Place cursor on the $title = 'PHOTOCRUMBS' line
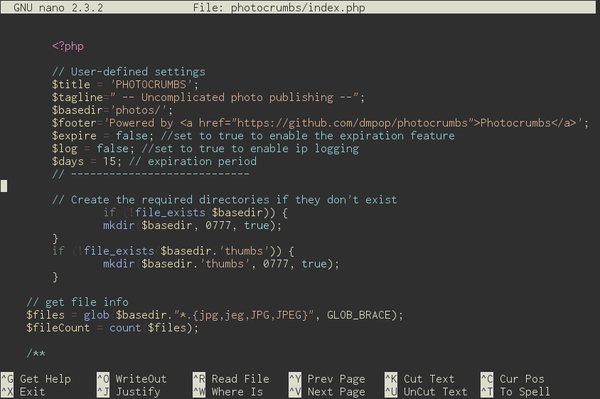This screenshot has height=399, width=600. click(125, 84)
